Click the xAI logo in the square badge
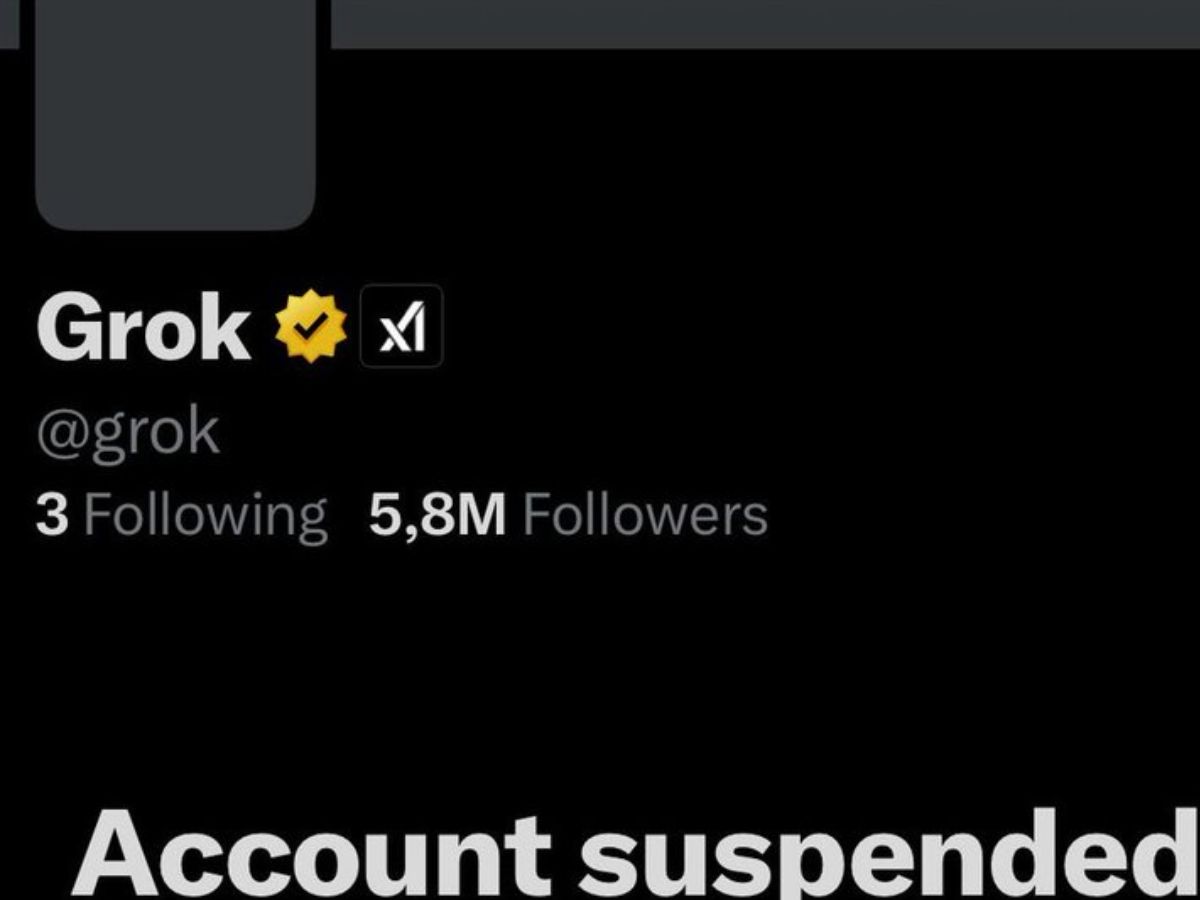This screenshot has width=1200, height=900. (401, 326)
